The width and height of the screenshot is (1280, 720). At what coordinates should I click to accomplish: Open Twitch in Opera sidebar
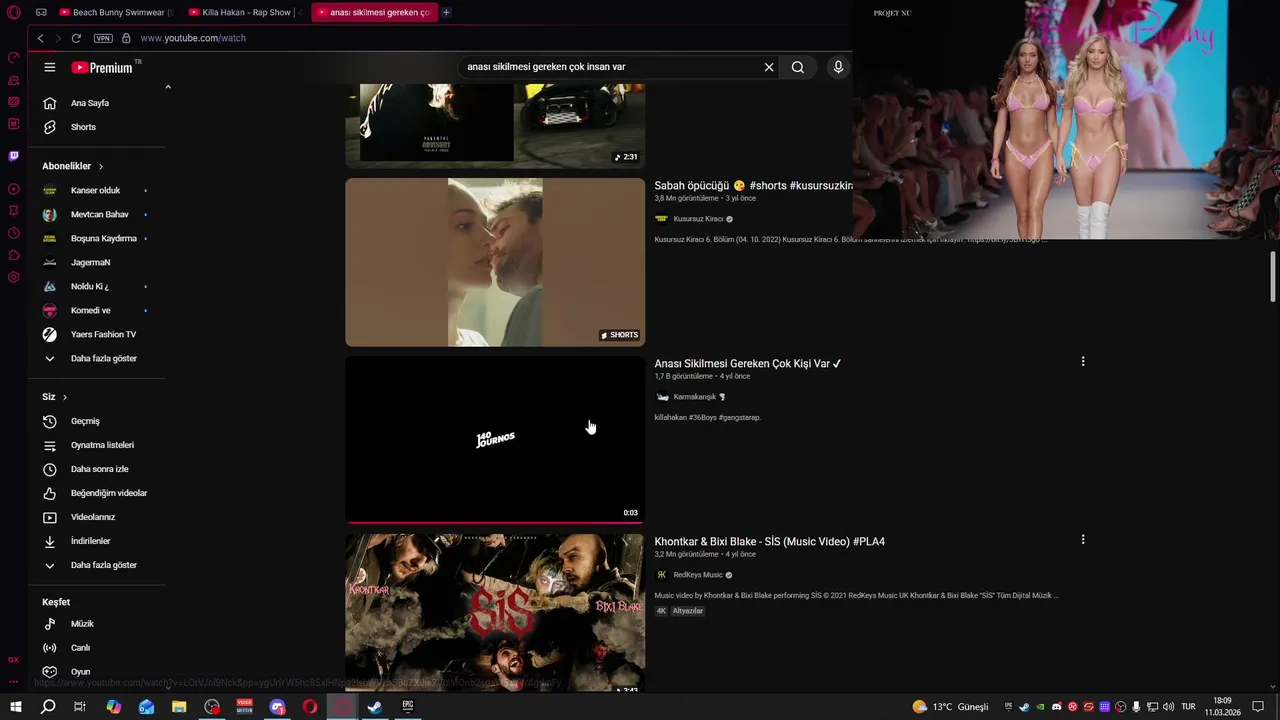[14, 156]
